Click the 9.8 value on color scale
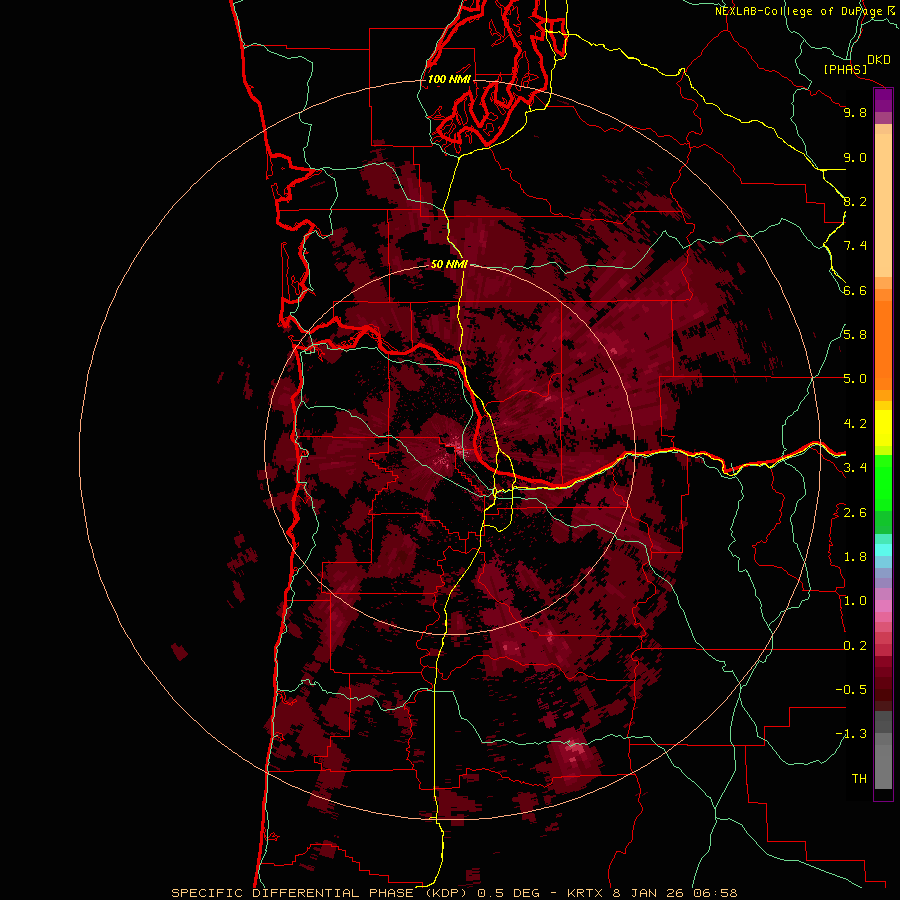Image resolution: width=900 pixels, height=900 pixels. (x=855, y=112)
